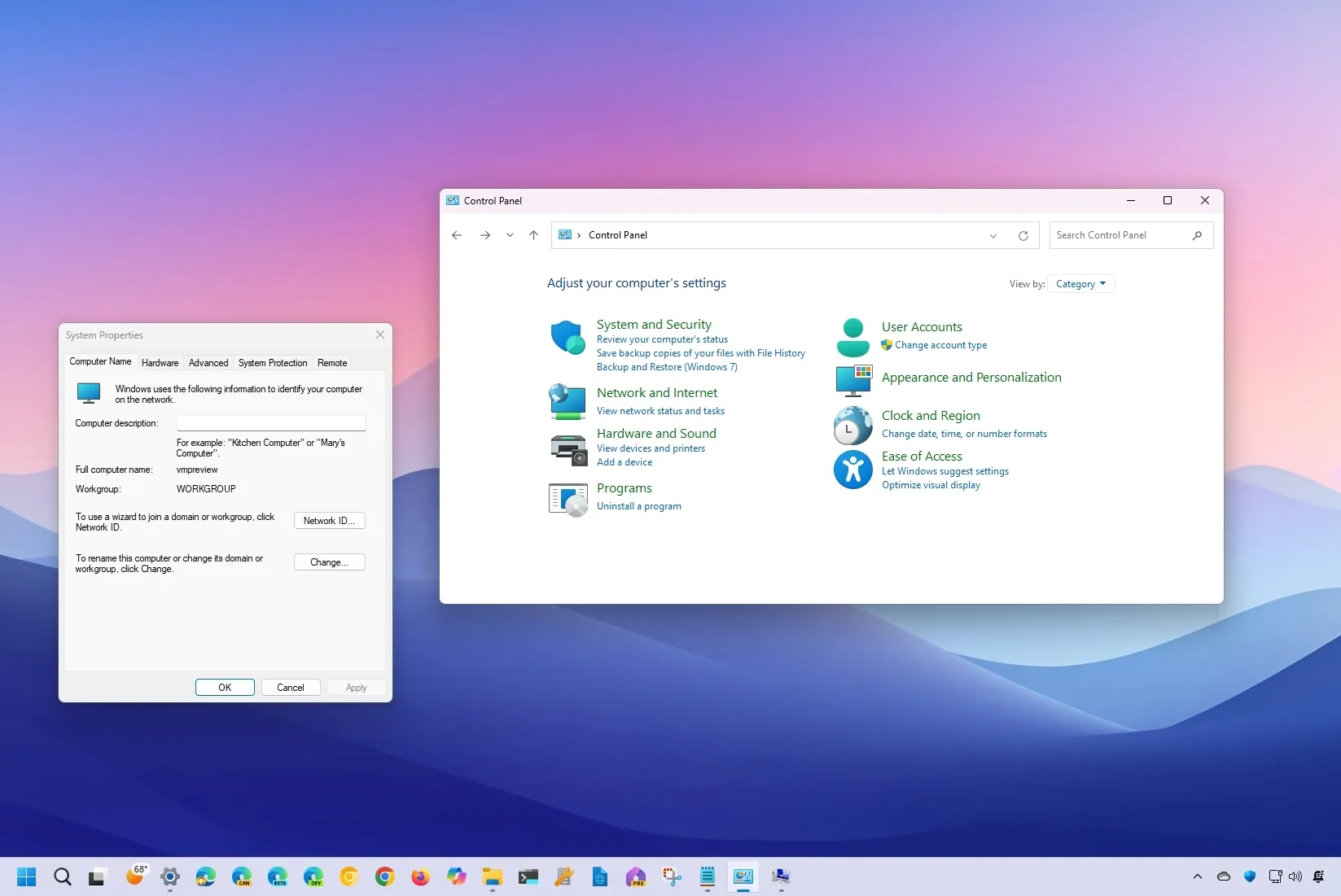The height and width of the screenshot is (896, 1341).
Task: Click the volume speaker tray icon
Action: [x=1295, y=876]
